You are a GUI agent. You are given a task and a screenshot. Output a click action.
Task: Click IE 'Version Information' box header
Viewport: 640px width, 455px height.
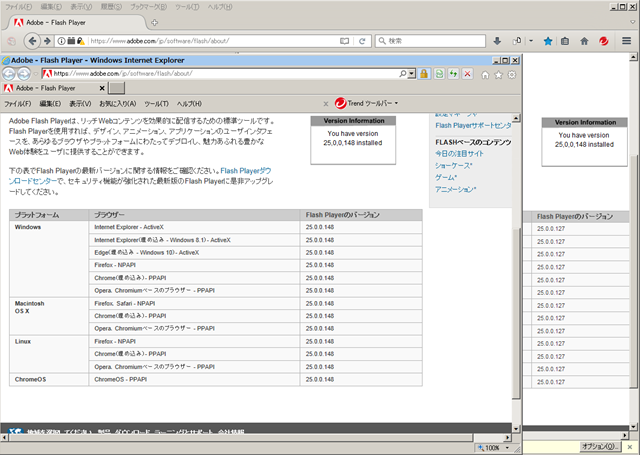pos(353,121)
